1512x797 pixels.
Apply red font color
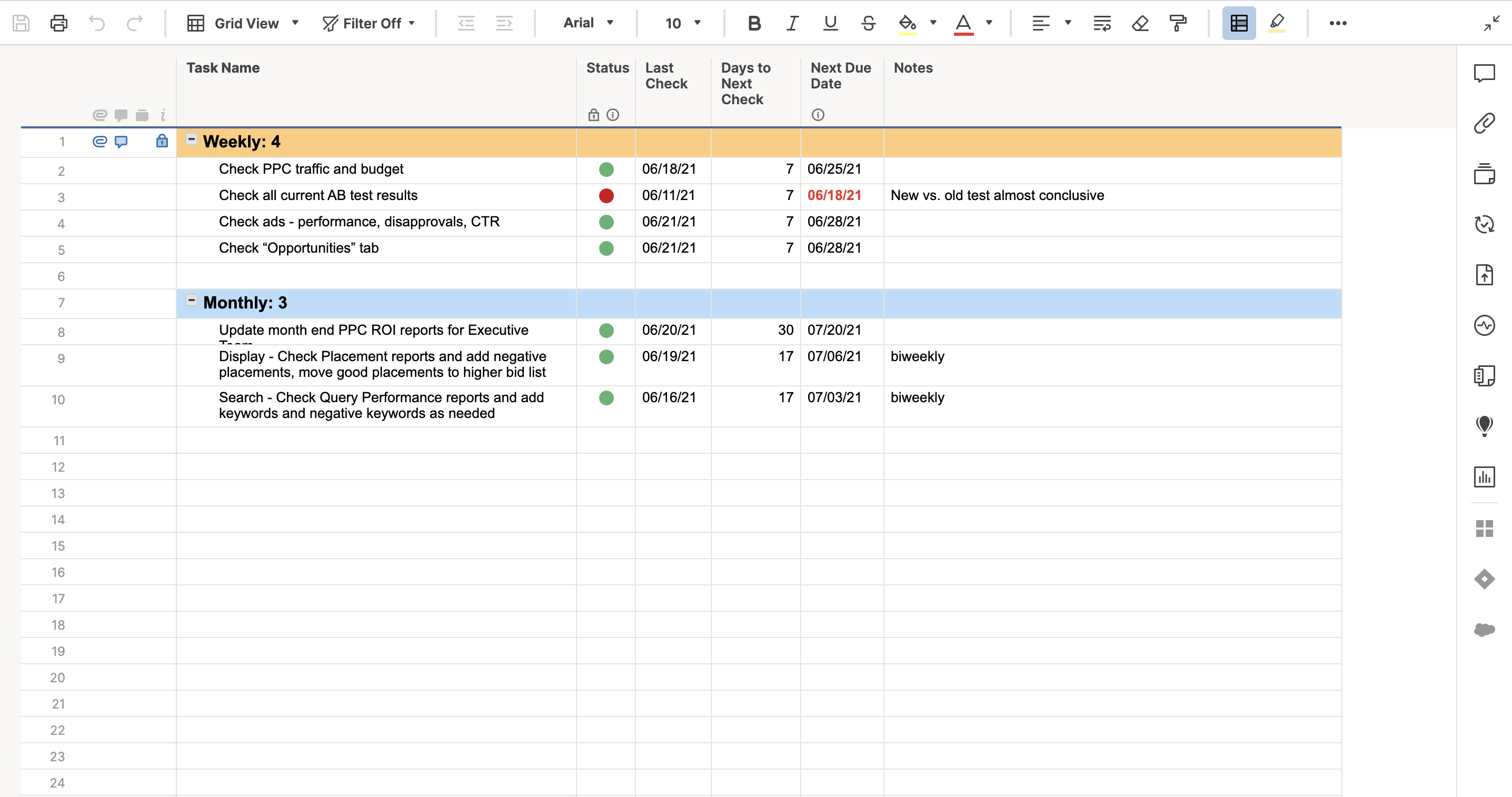[963, 24]
